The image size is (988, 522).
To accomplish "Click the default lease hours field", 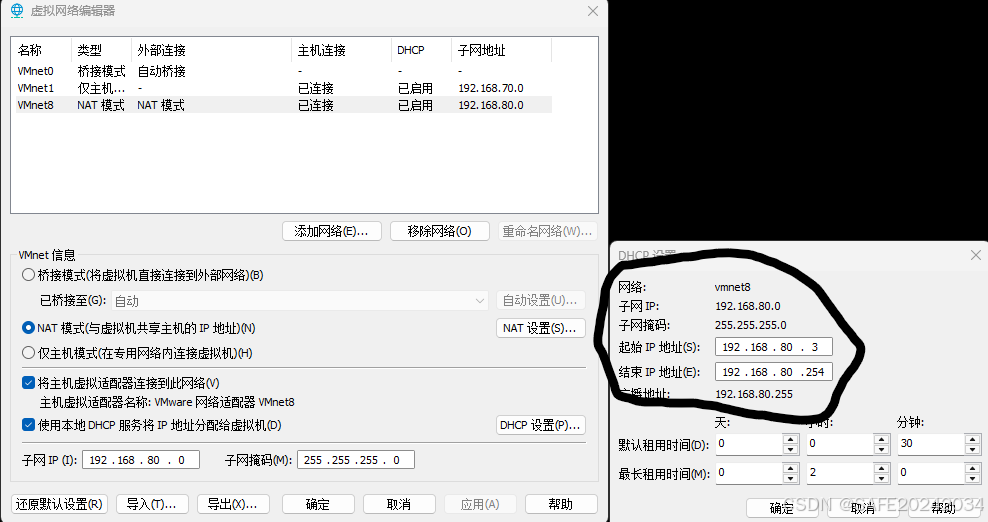I will (841, 444).
